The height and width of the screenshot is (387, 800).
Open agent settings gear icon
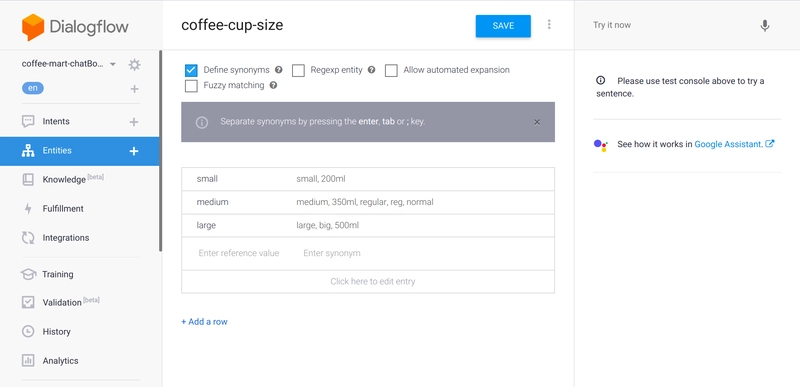click(x=134, y=65)
